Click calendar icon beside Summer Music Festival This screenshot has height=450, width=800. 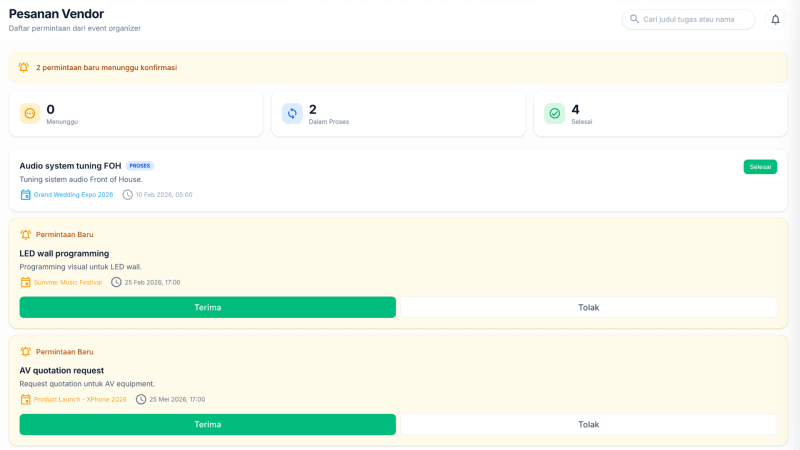25,282
